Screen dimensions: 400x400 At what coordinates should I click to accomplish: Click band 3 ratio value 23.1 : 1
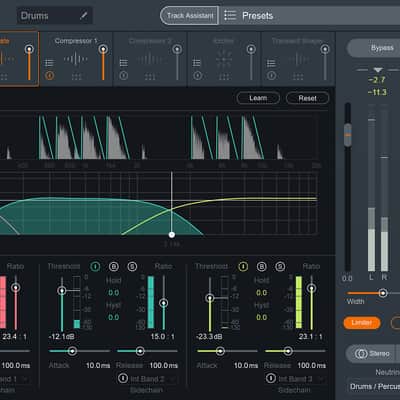click(x=310, y=336)
